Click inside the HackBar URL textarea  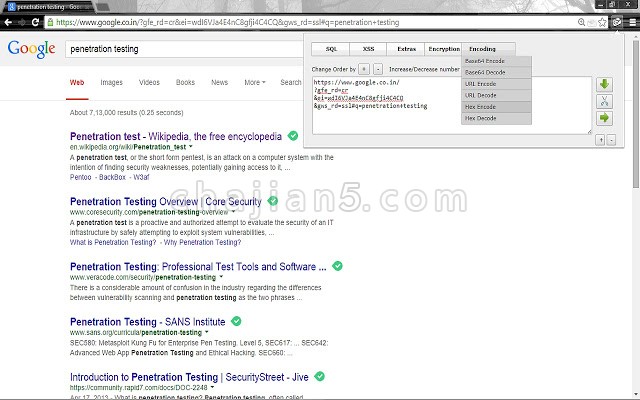click(x=452, y=105)
